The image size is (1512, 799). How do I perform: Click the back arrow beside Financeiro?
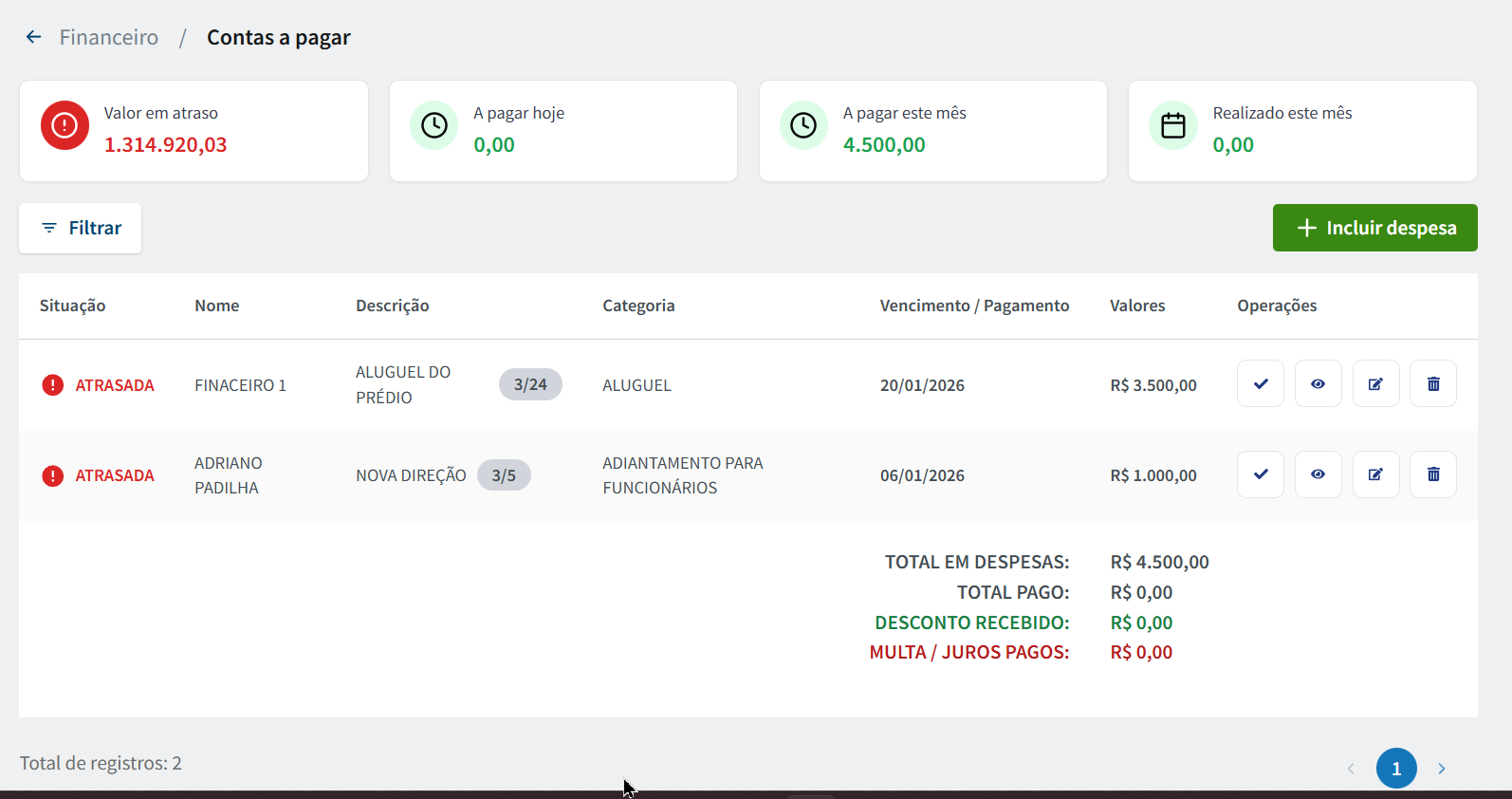point(34,37)
